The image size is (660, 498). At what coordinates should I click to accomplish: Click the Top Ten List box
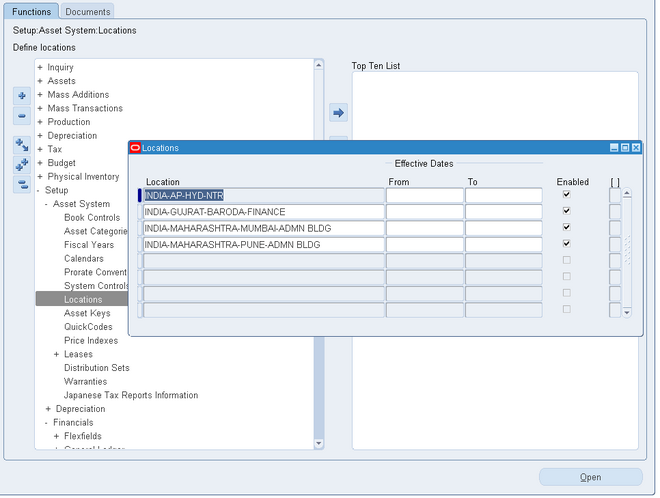coord(495,260)
